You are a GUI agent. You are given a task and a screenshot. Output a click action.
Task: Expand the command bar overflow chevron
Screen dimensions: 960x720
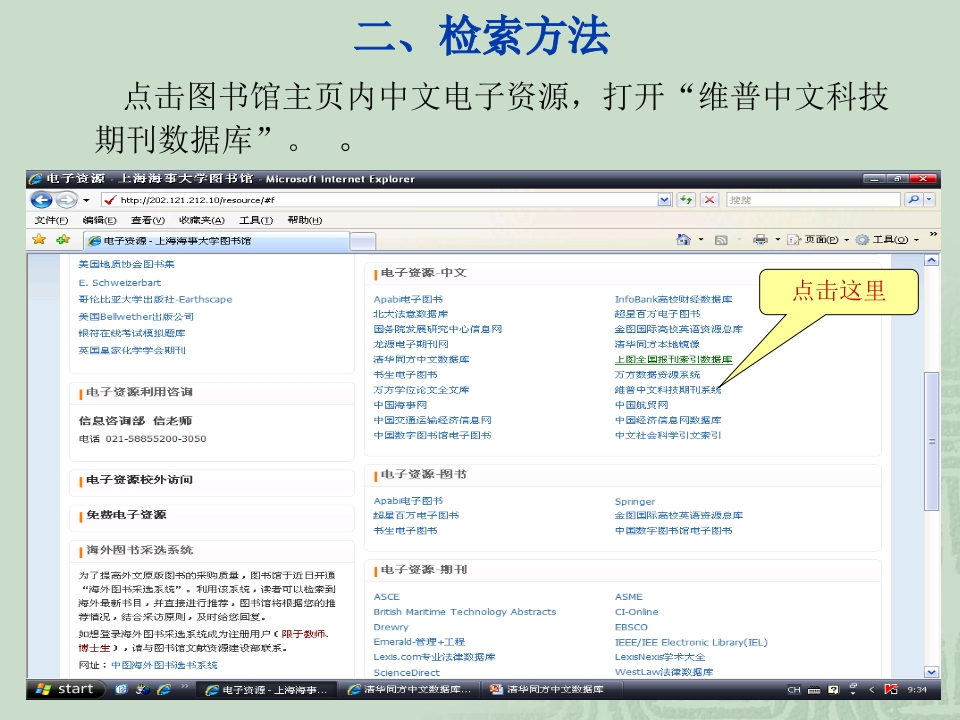click(x=933, y=234)
